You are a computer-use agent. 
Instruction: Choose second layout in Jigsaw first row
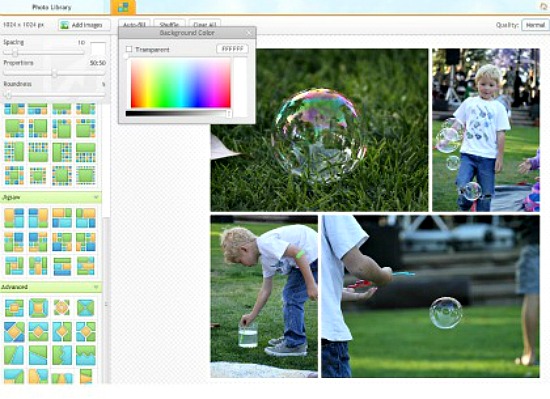(x=38, y=218)
